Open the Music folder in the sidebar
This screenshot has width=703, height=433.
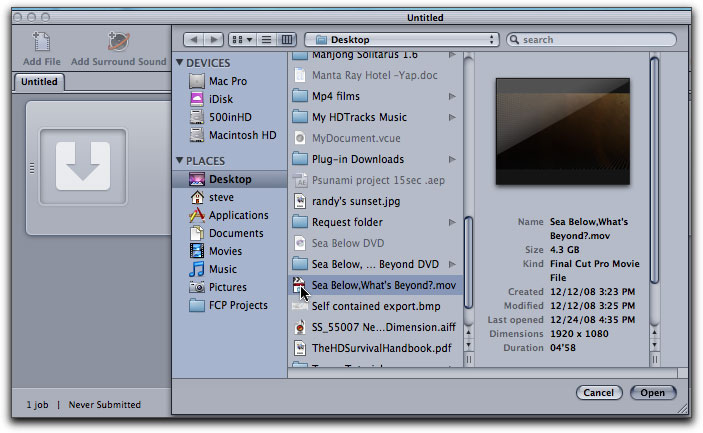(213, 269)
